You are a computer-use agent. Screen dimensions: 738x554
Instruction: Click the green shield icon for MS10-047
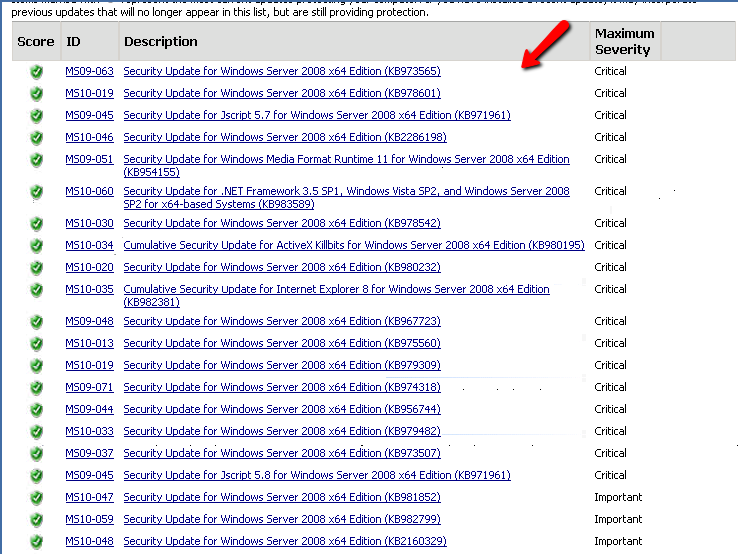[36, 498]
